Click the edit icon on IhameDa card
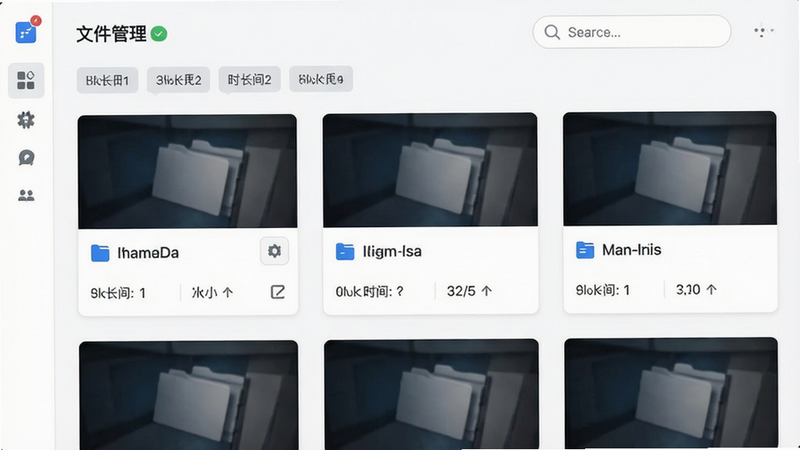Screen dimensions: 800x450 click(x=278, y=292)
